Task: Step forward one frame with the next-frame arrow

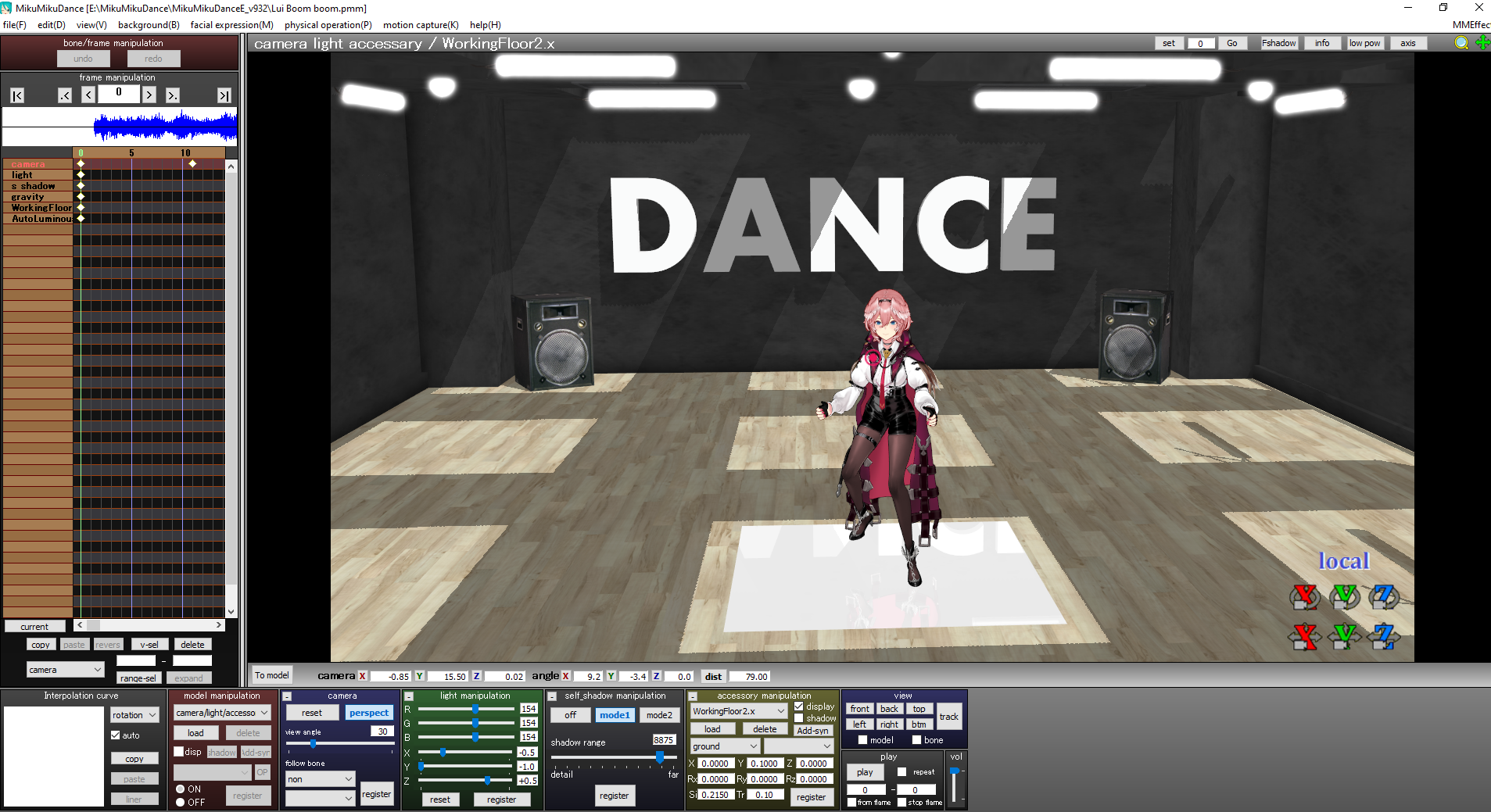Action: tap(149, 94)
